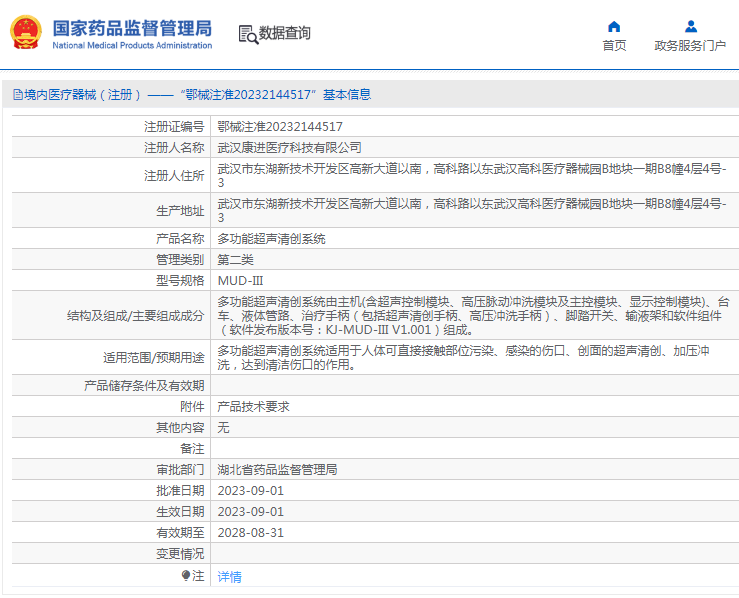Select registration number 鄂械注准20232144517 value
739x598 pixels.
(x=280, y=127)
